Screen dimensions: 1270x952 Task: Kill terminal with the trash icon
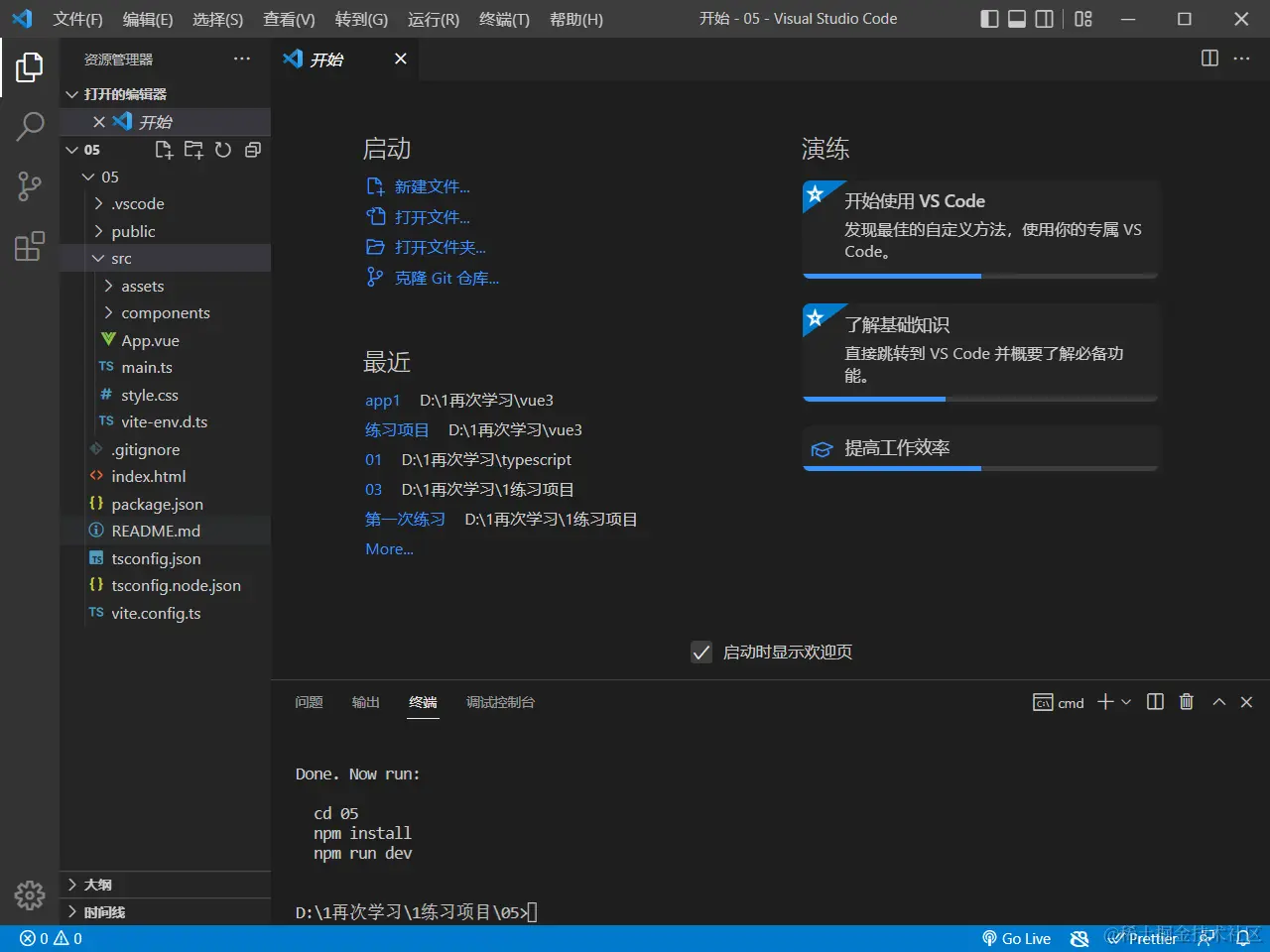[x=1186, y=702]
